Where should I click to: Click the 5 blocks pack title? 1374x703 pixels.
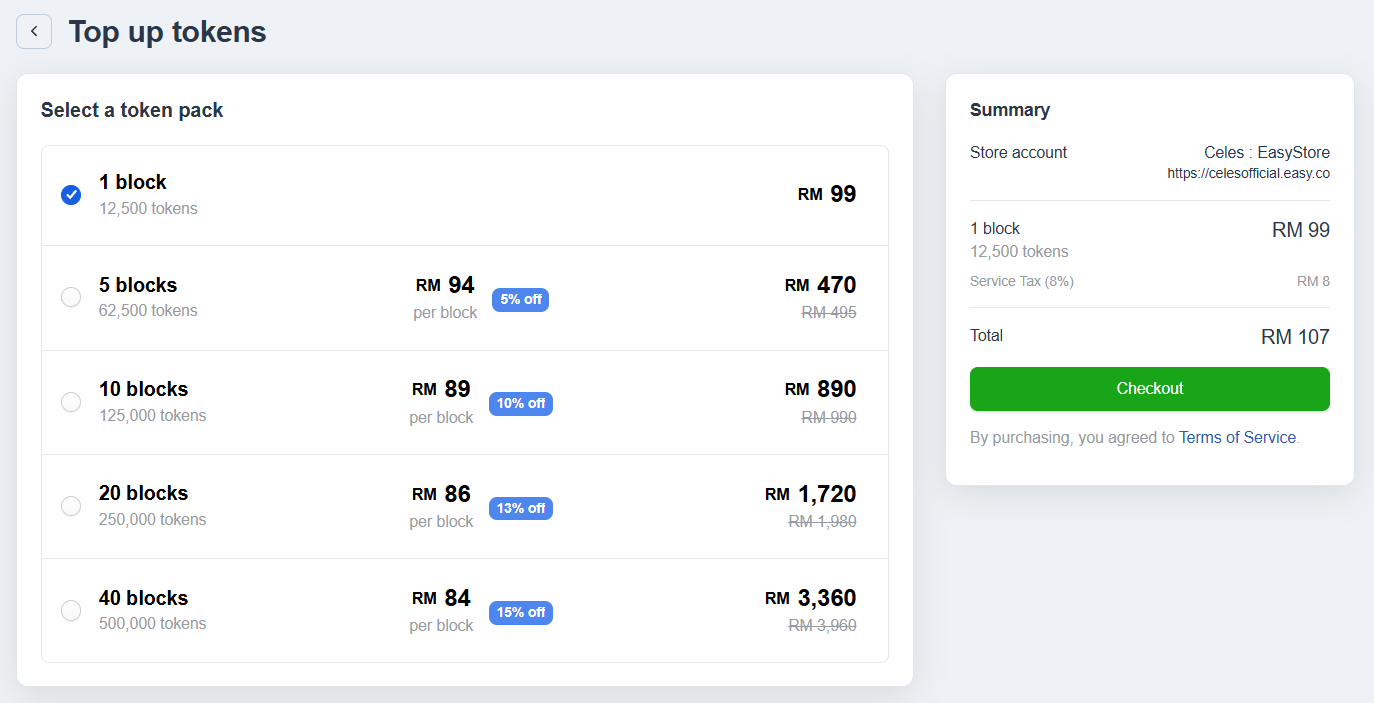138,285
